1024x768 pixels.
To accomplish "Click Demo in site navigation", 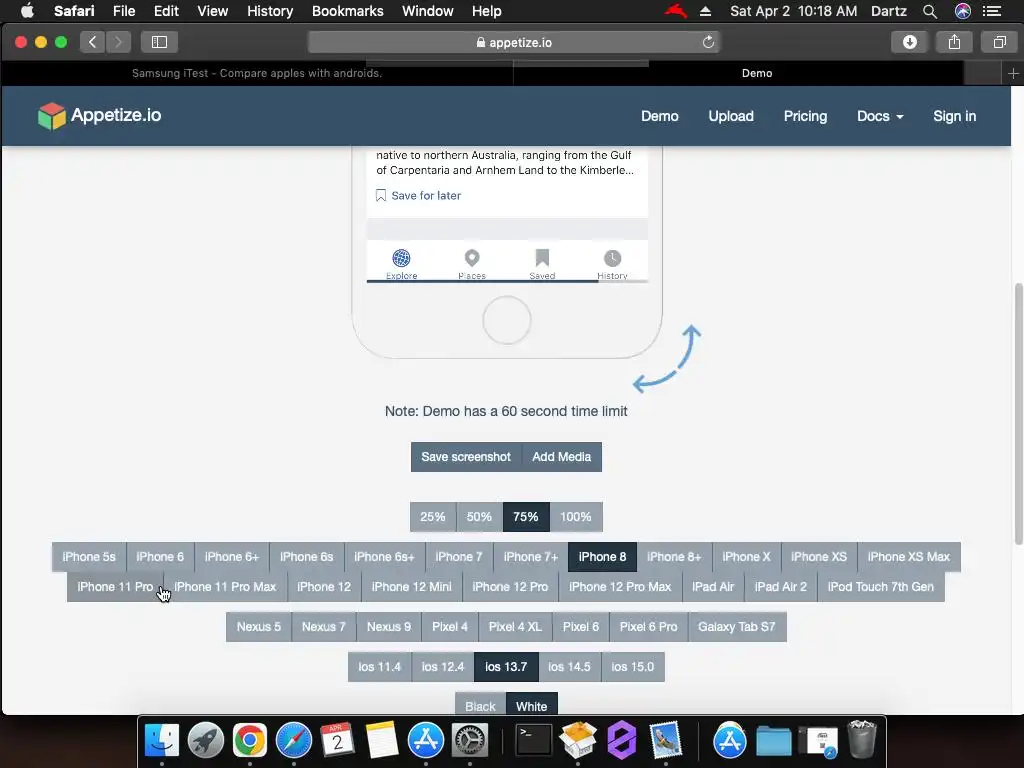I will (x=660, y=116).
